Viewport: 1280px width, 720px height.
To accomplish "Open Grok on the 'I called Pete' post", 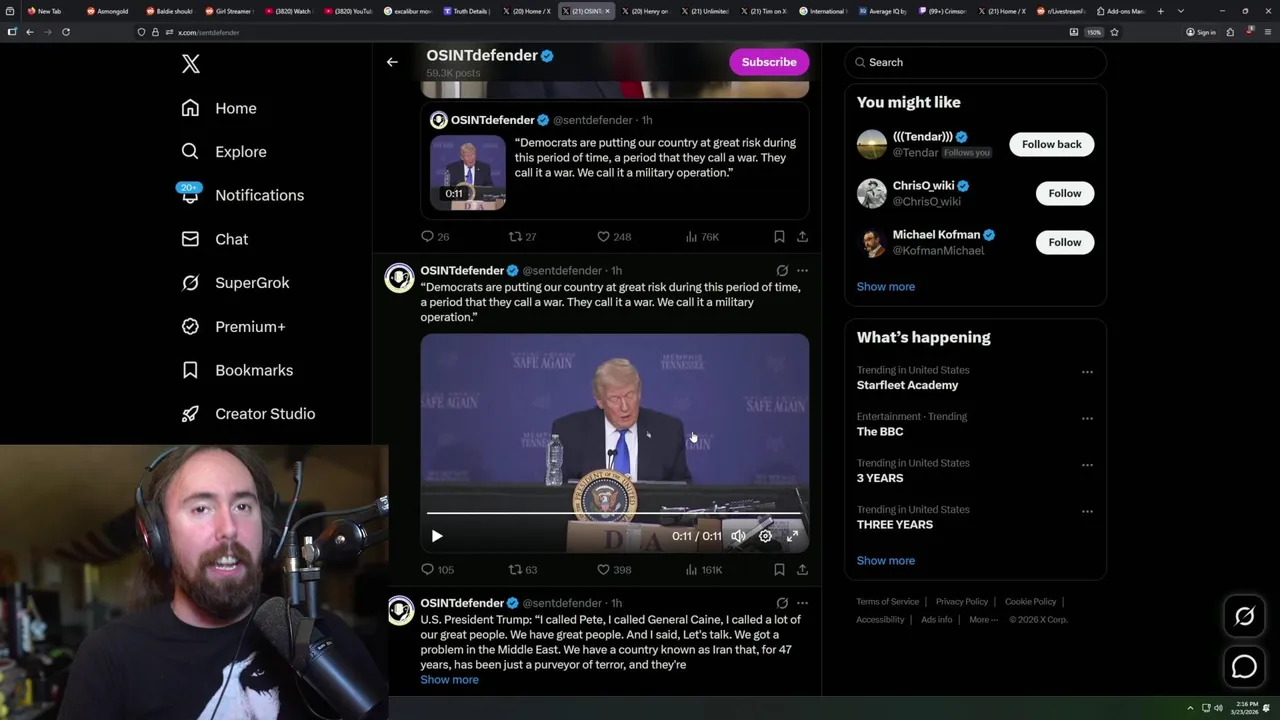I will coord(782,603).
